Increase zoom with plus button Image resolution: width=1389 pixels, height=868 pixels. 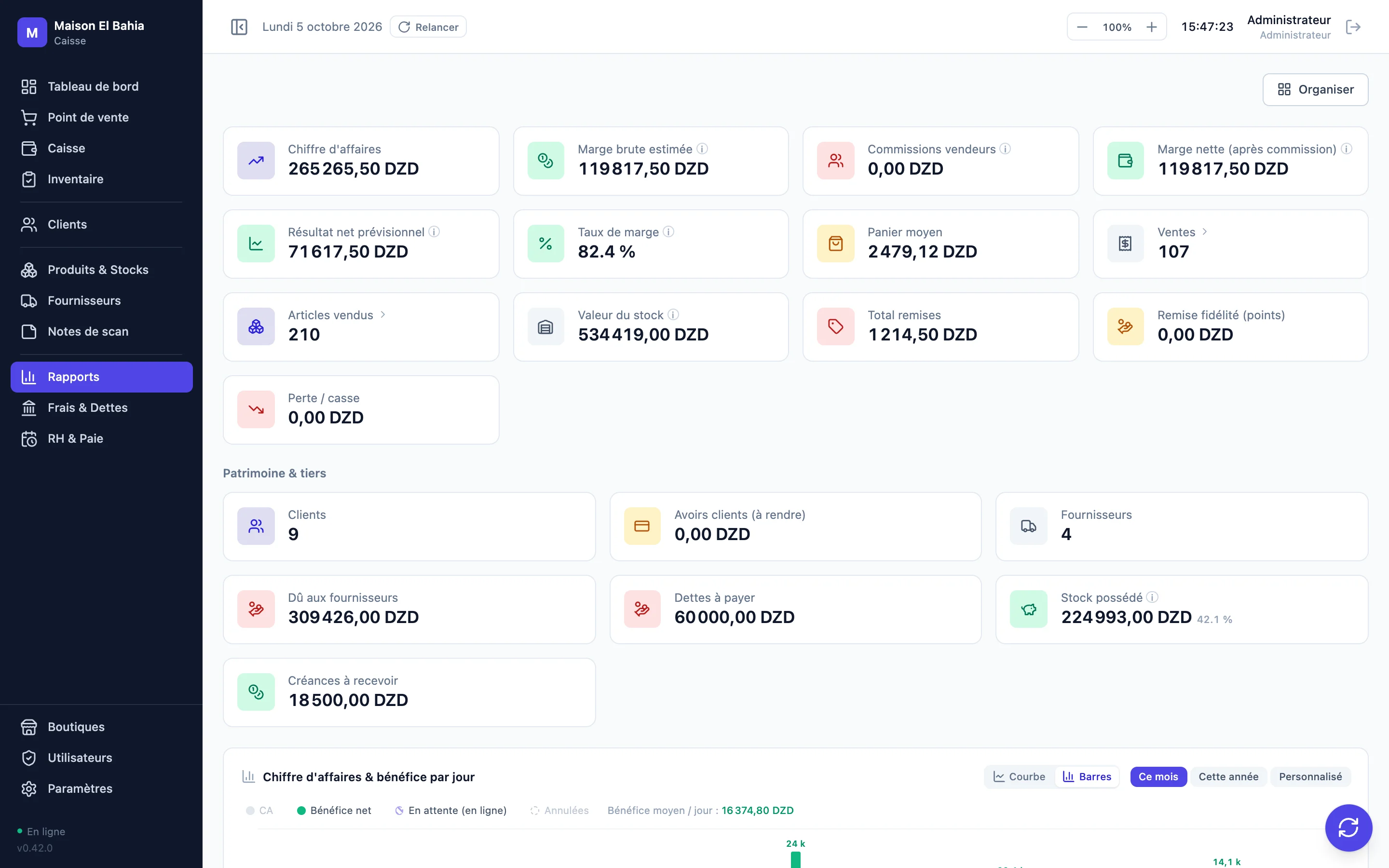(x=1151, y=27)
